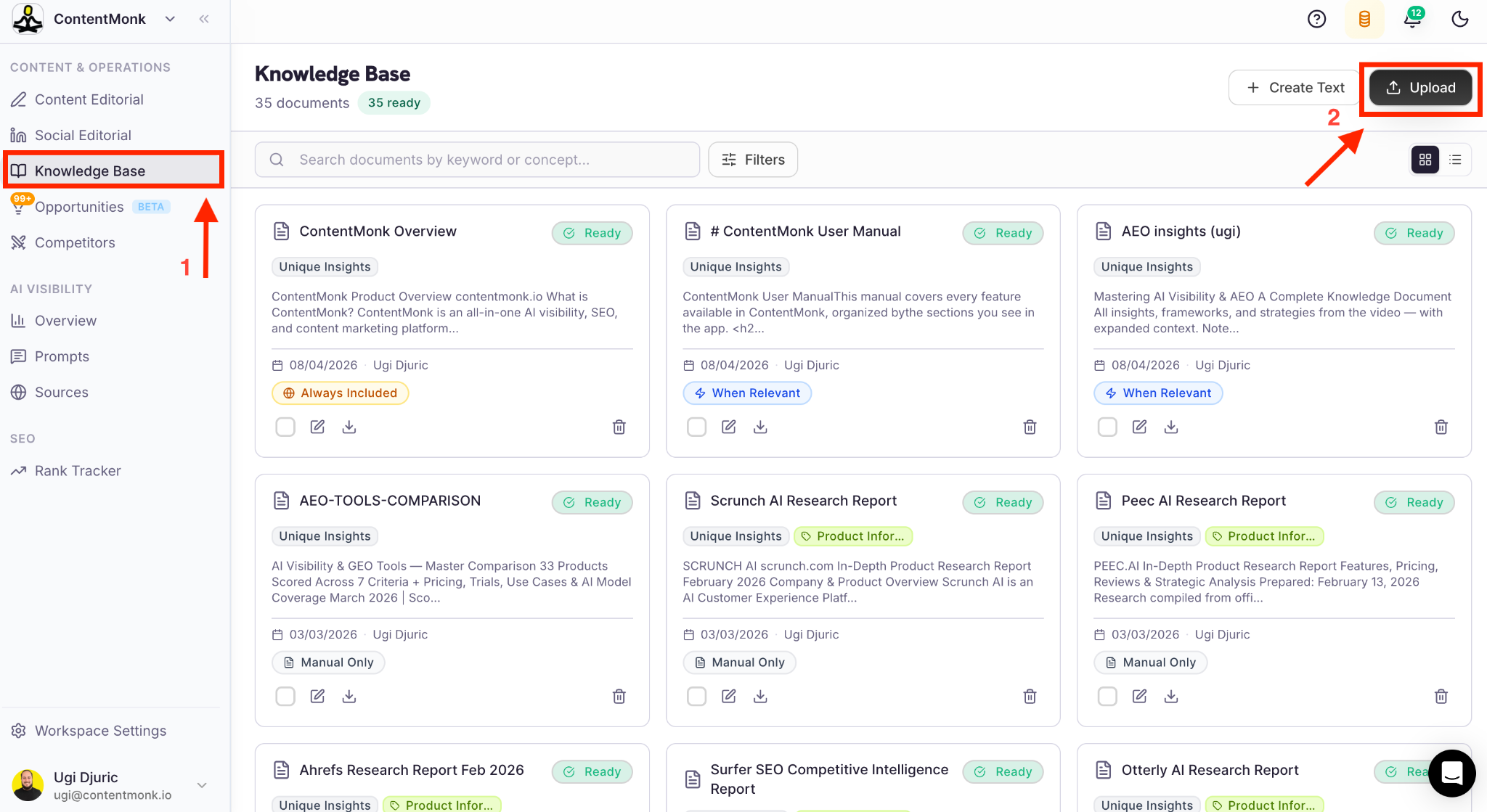This screenshot has height=812, width=1487.
Task: Collapse the sidebar with double chevron
Action: [204, 19]
